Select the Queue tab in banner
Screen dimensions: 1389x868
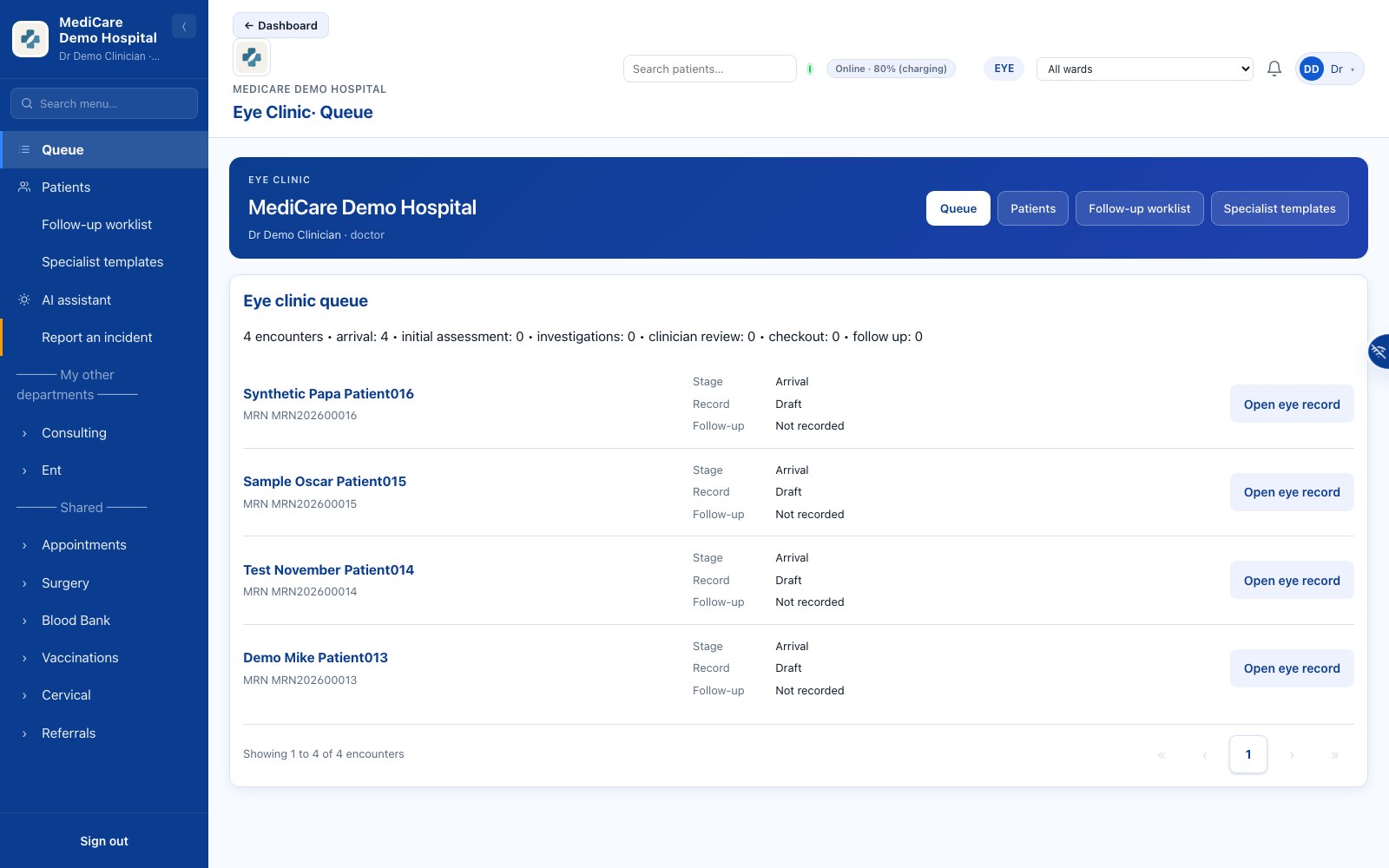(x=958, y=208)
